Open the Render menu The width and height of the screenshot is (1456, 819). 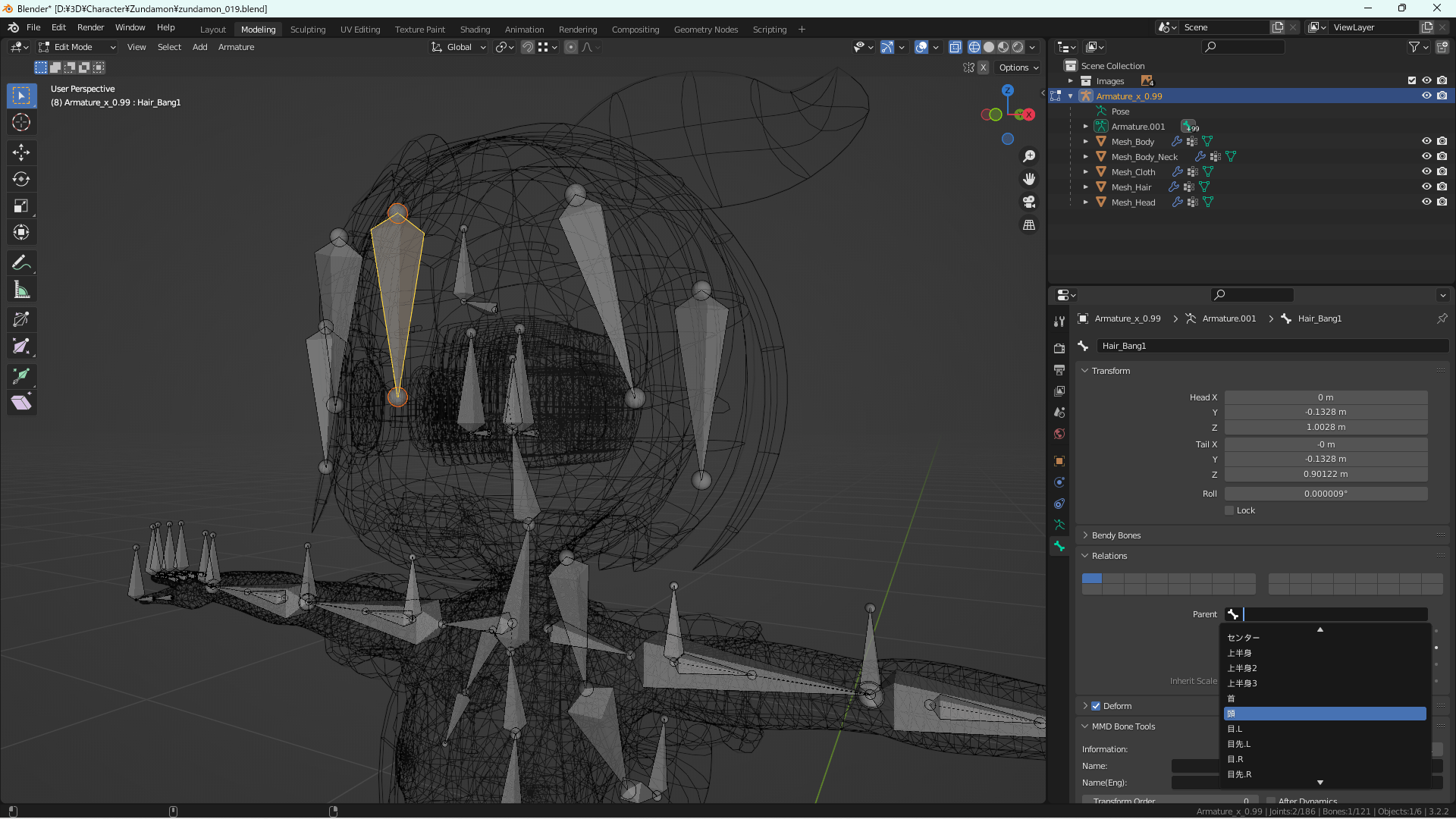click(90, 27)
